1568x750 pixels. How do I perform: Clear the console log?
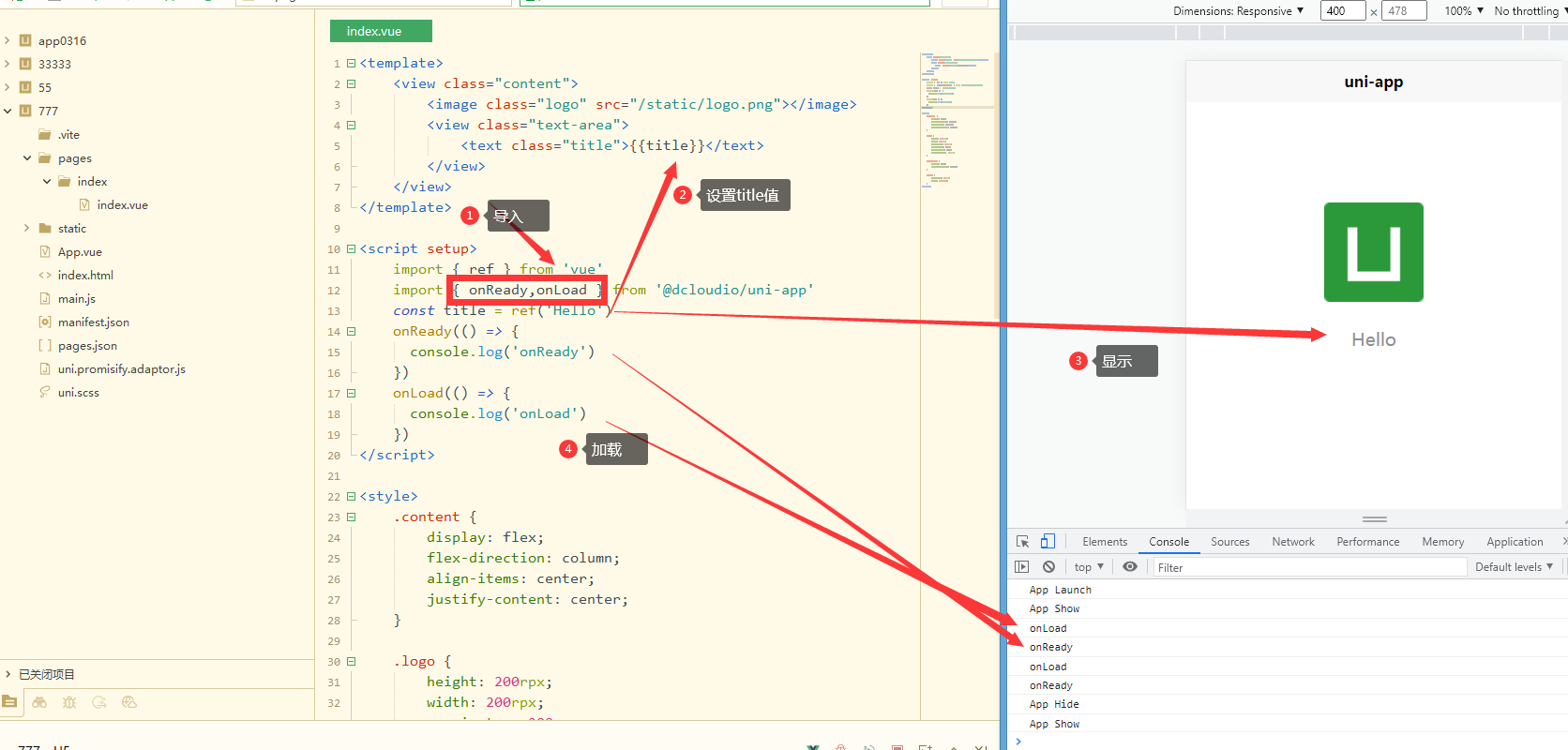(1048, 567)
